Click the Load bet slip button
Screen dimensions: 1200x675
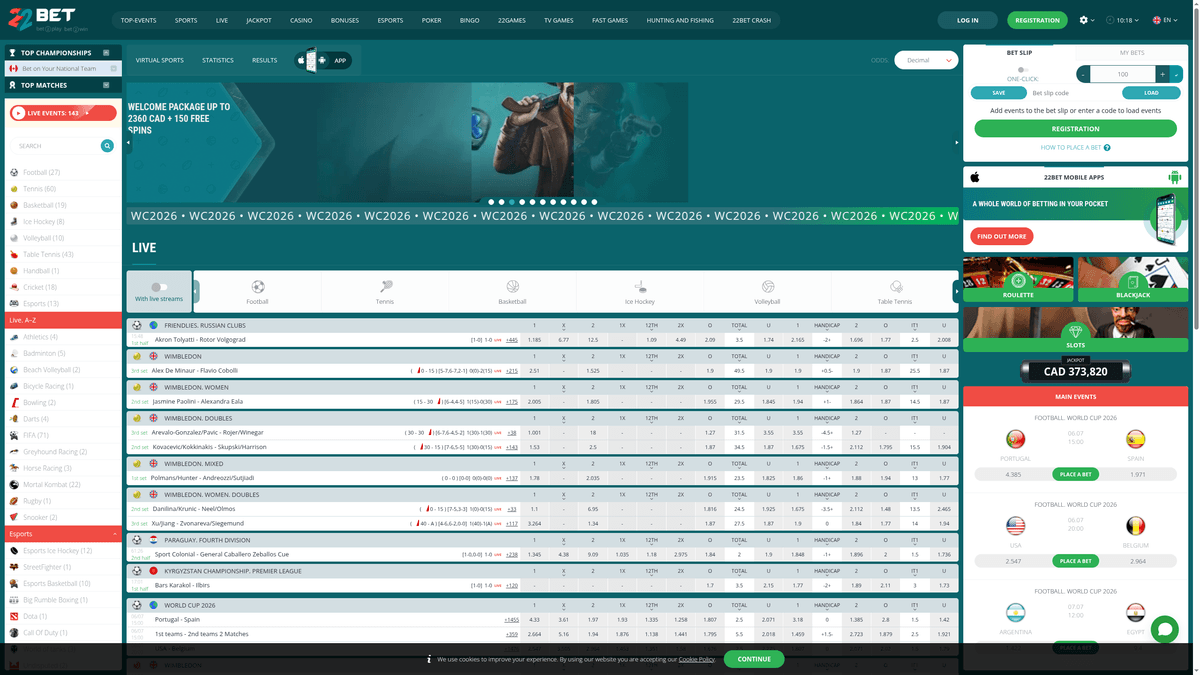(x=1153, y=93)
